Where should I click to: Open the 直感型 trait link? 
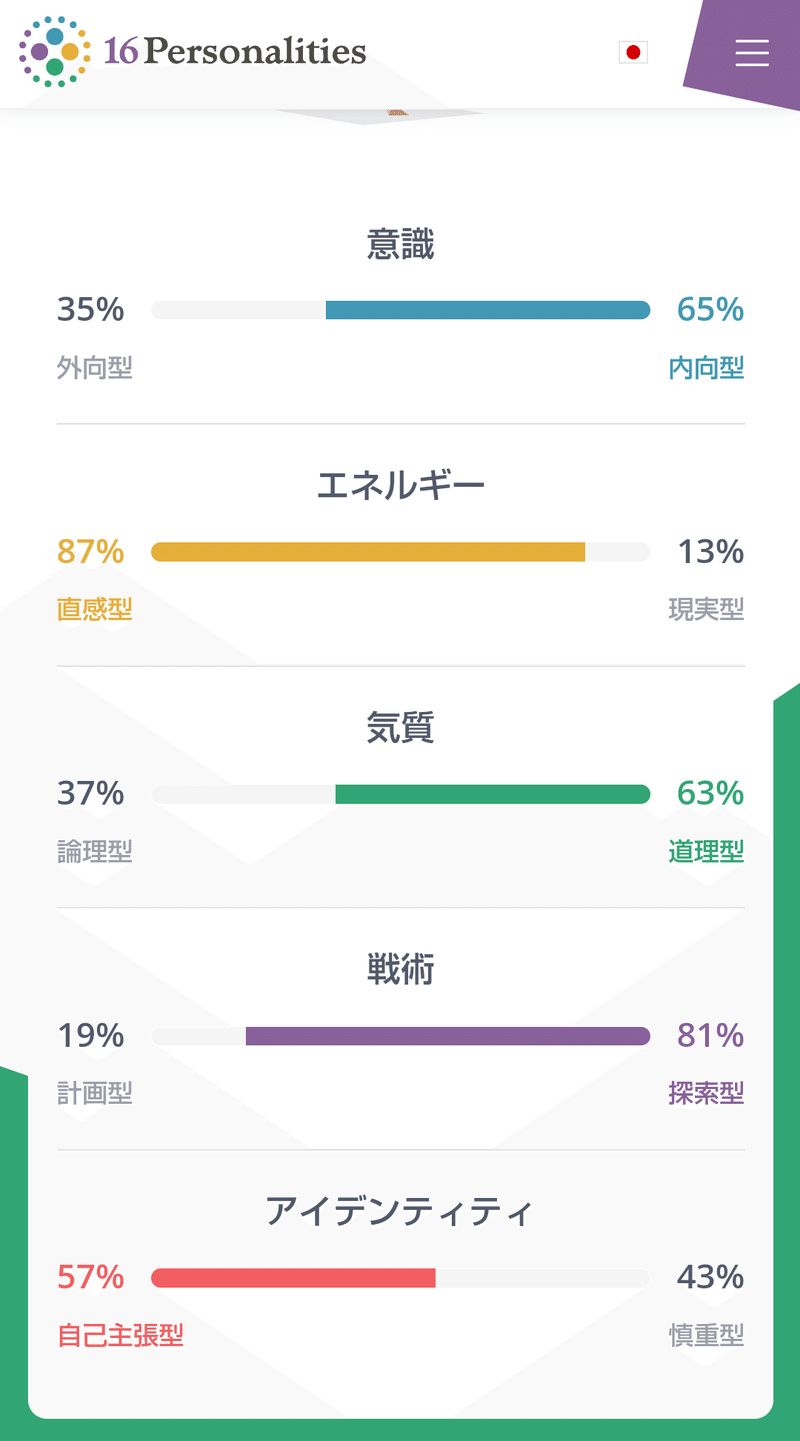[94, 609]
